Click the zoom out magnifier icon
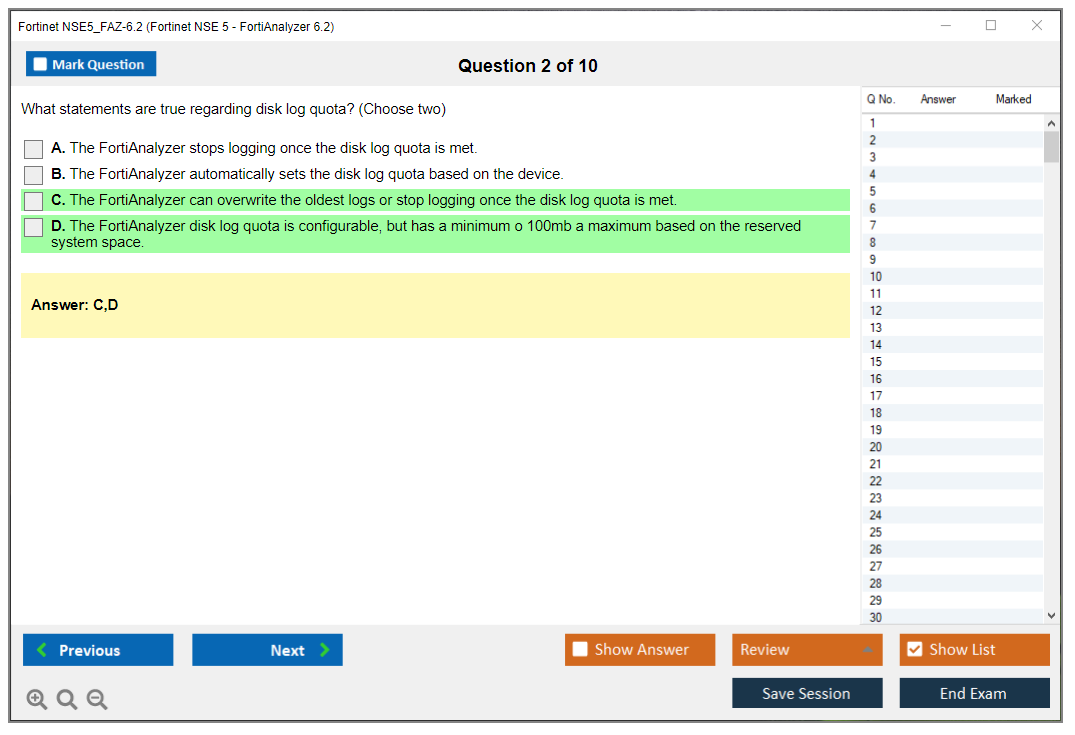Viewport: 1075px width, 735px height. [x=97, y=700]
